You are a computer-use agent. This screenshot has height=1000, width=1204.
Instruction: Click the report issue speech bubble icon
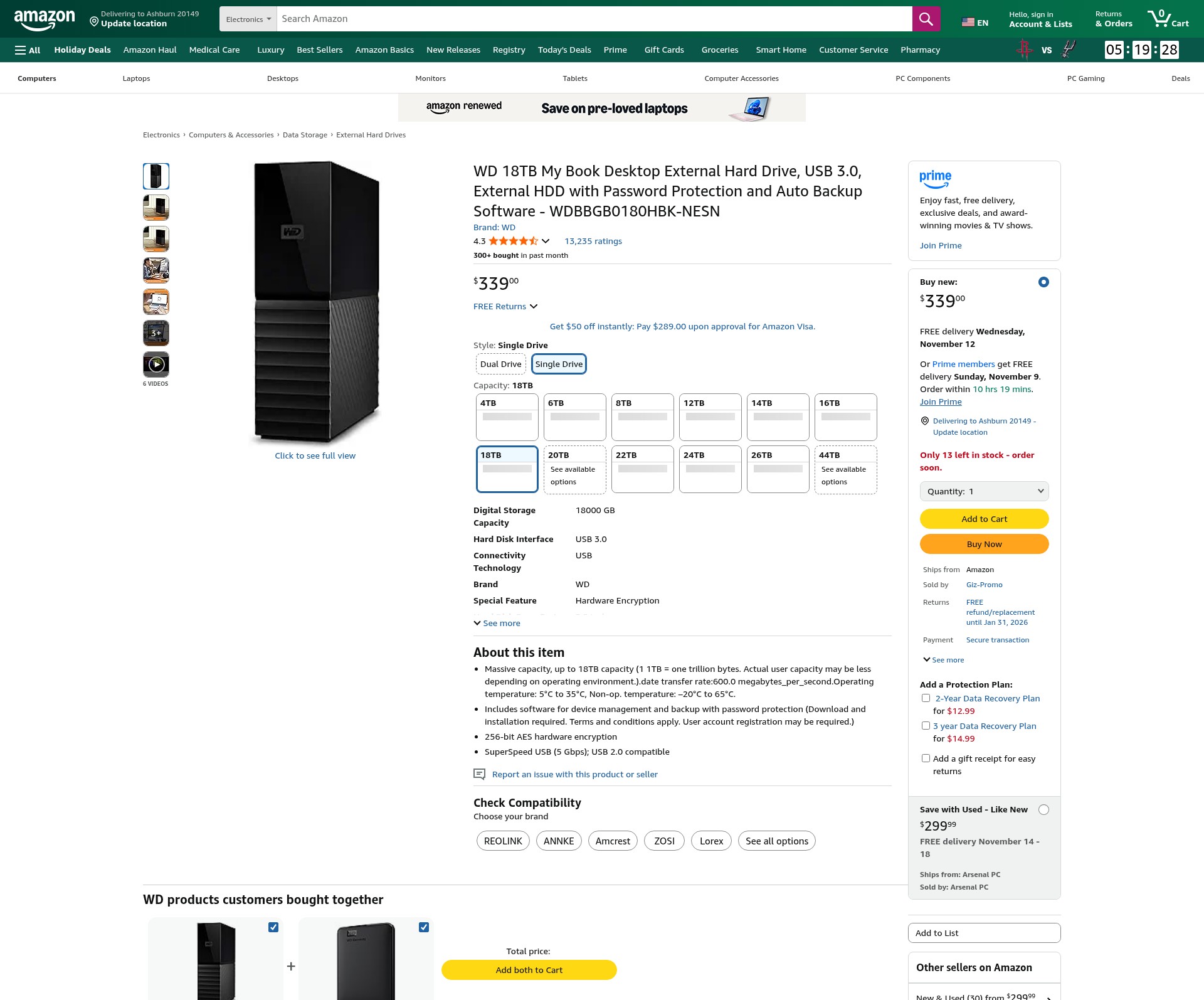(x=479, y=774)
